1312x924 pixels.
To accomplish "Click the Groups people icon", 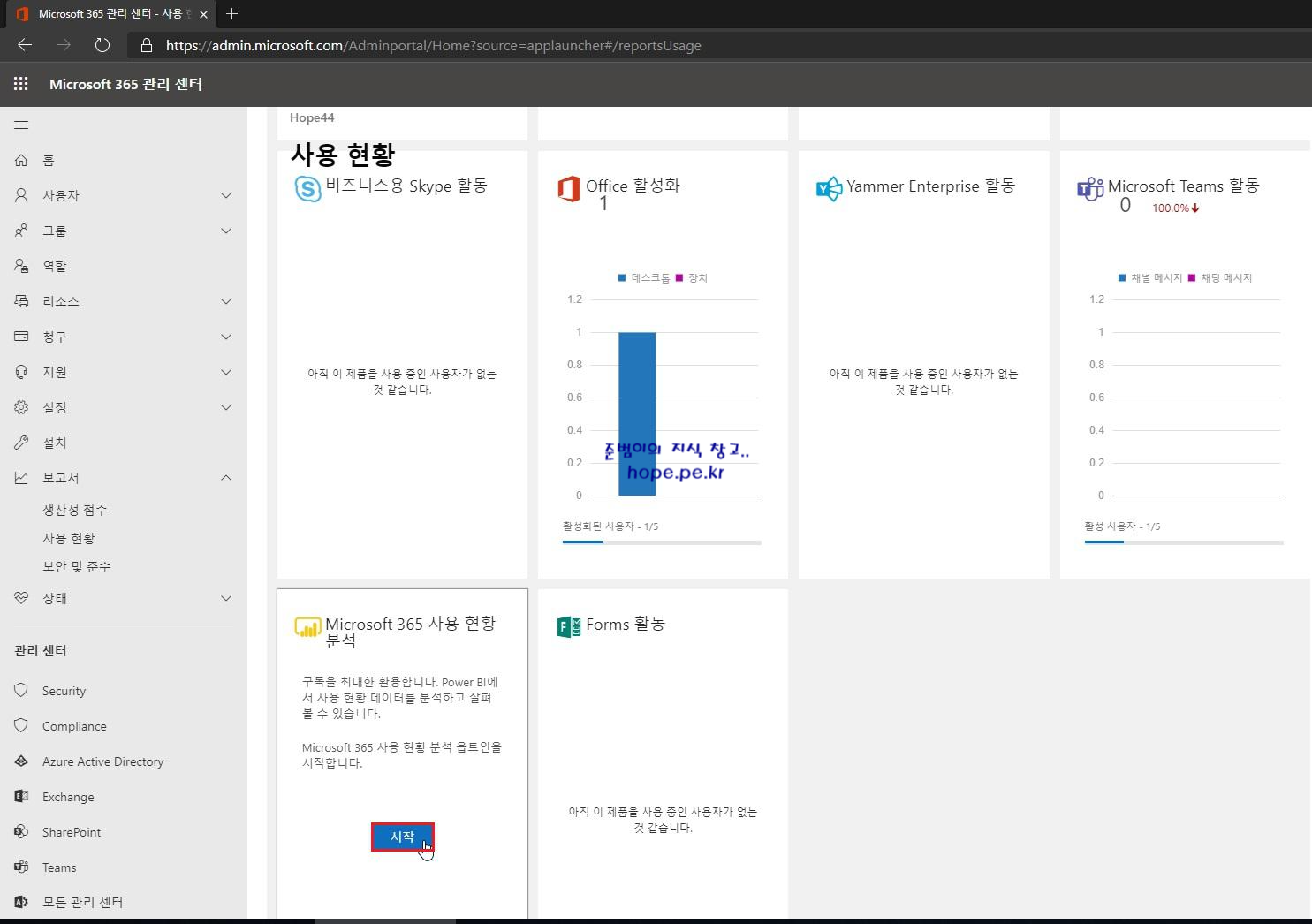I will click(x=21, y=231).
